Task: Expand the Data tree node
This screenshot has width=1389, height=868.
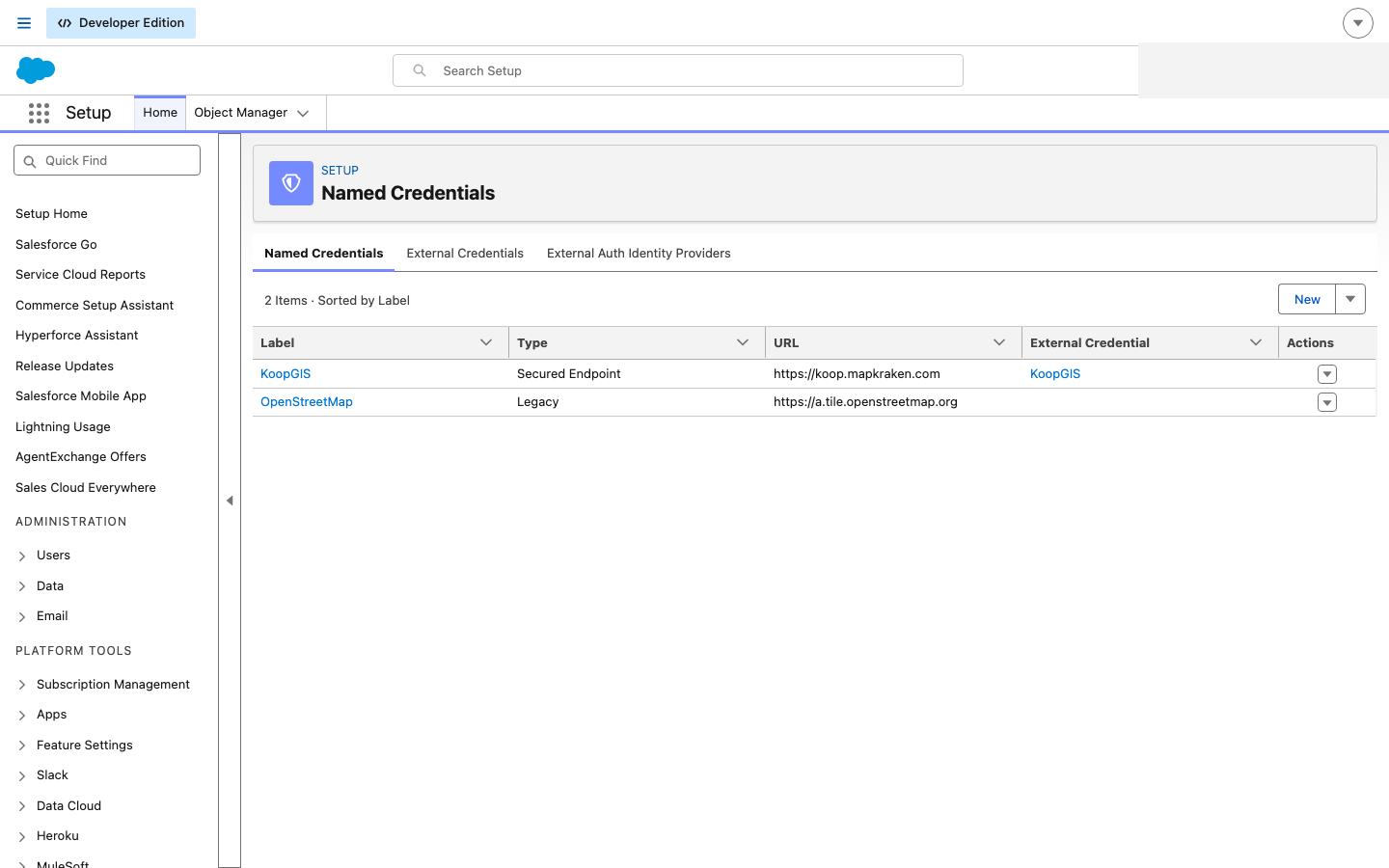Action: pos(22,586)
